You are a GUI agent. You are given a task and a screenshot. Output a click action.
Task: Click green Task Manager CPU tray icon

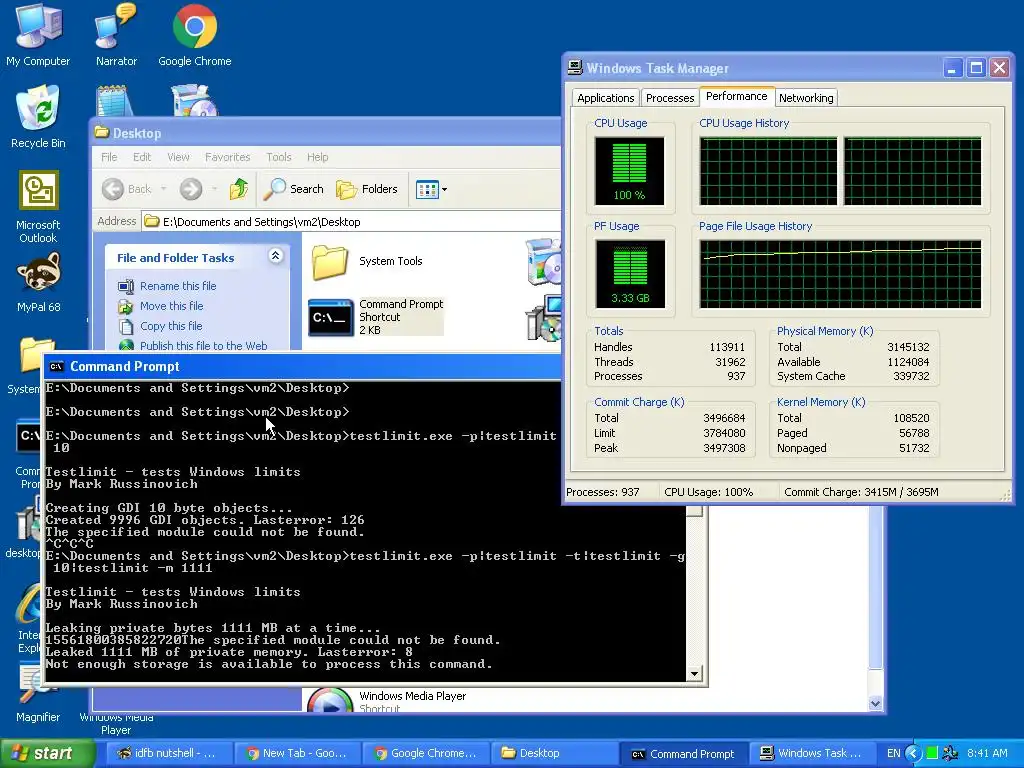tap(932, 753)
